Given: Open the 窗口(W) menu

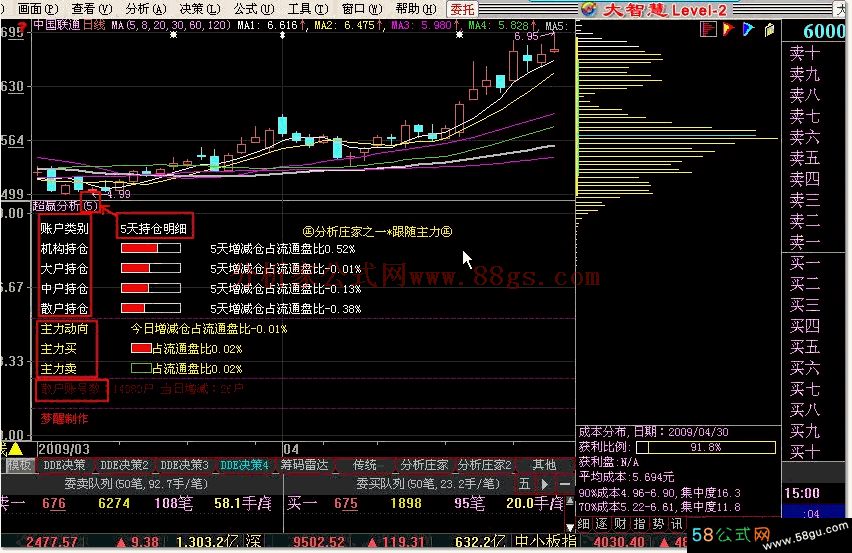Looking at the screenshot, I should click(x=361, y=9).
